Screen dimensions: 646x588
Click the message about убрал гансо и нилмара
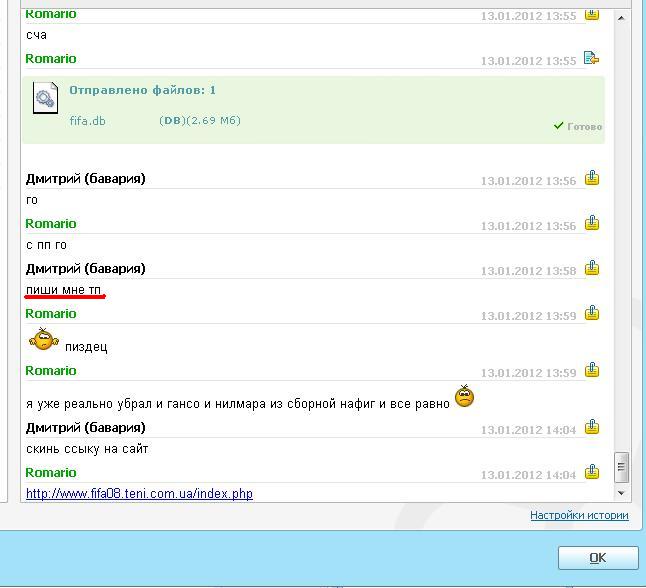(238, 404)
